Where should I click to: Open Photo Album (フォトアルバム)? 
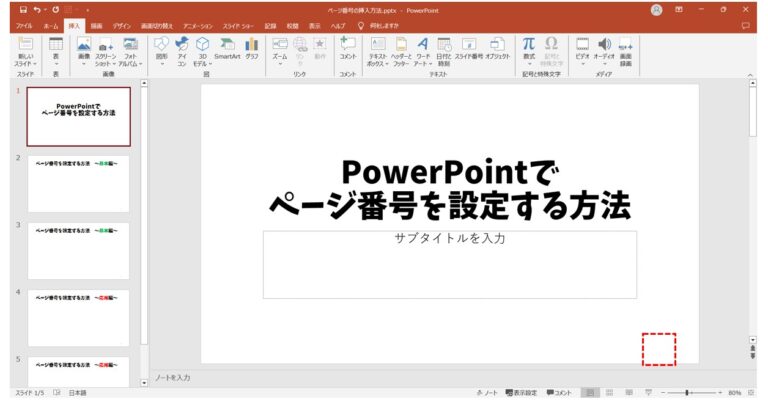pyautogui.click(x=130, y=51)
